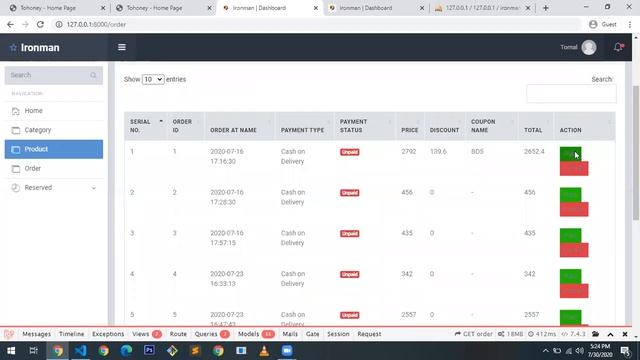Show hidden icons in the system tray
This screenshot has height=360, width=640.
pyautogui.click(x=546, y=351)
